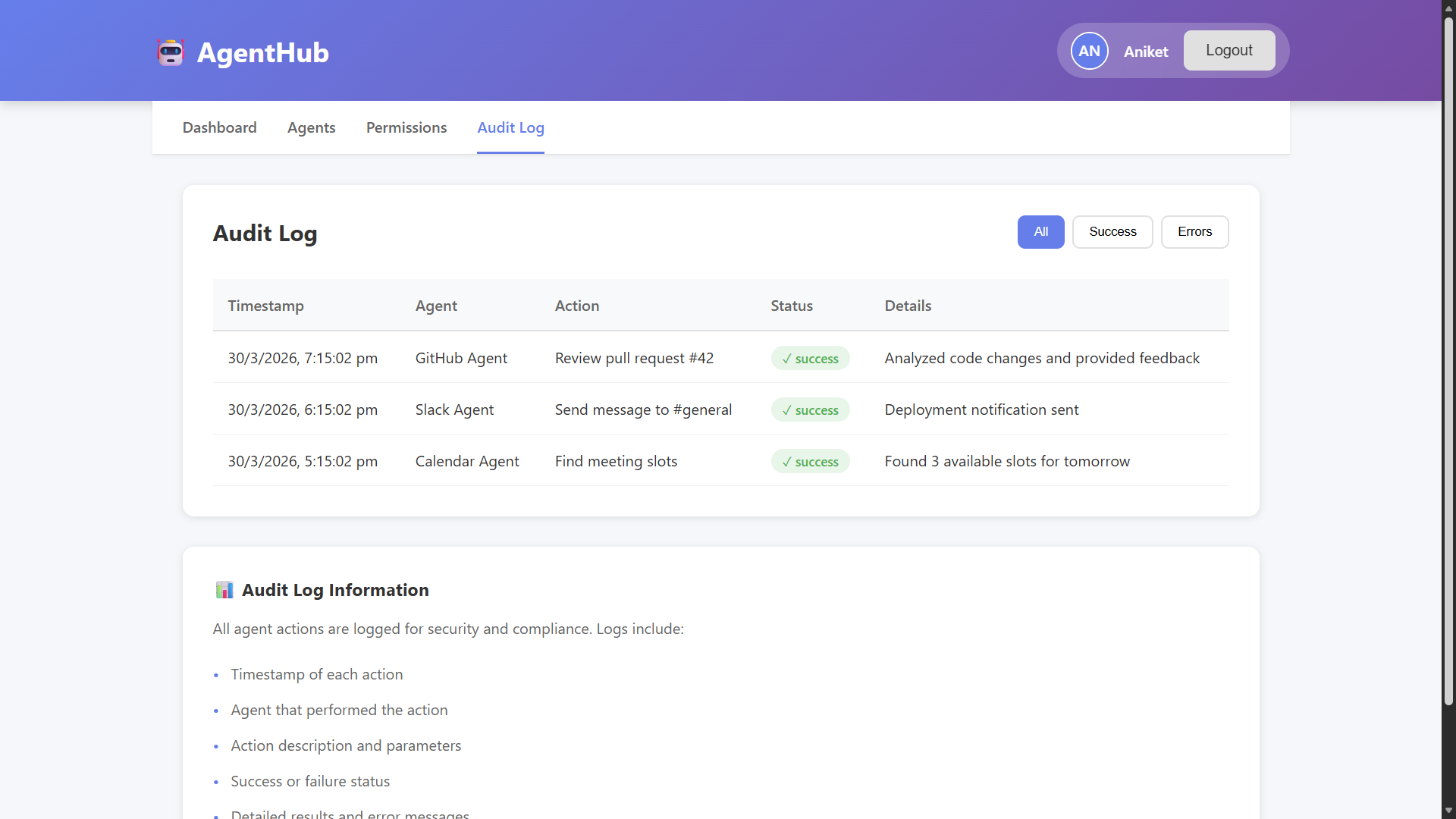This screenshot has height=819, width=1456.
Task: Select the Audit Log tab
Action: coord(510,127)
